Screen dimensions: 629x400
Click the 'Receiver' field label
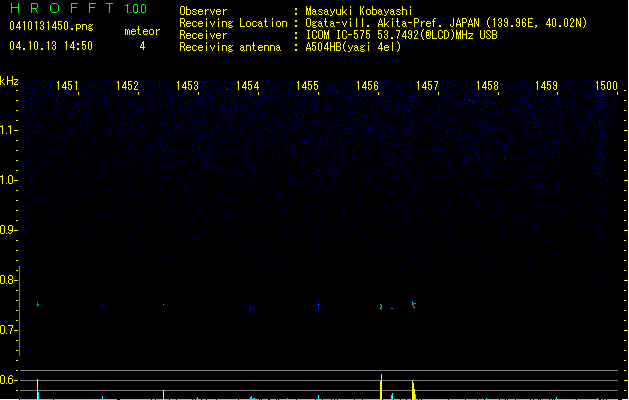[x=203, y=35]
